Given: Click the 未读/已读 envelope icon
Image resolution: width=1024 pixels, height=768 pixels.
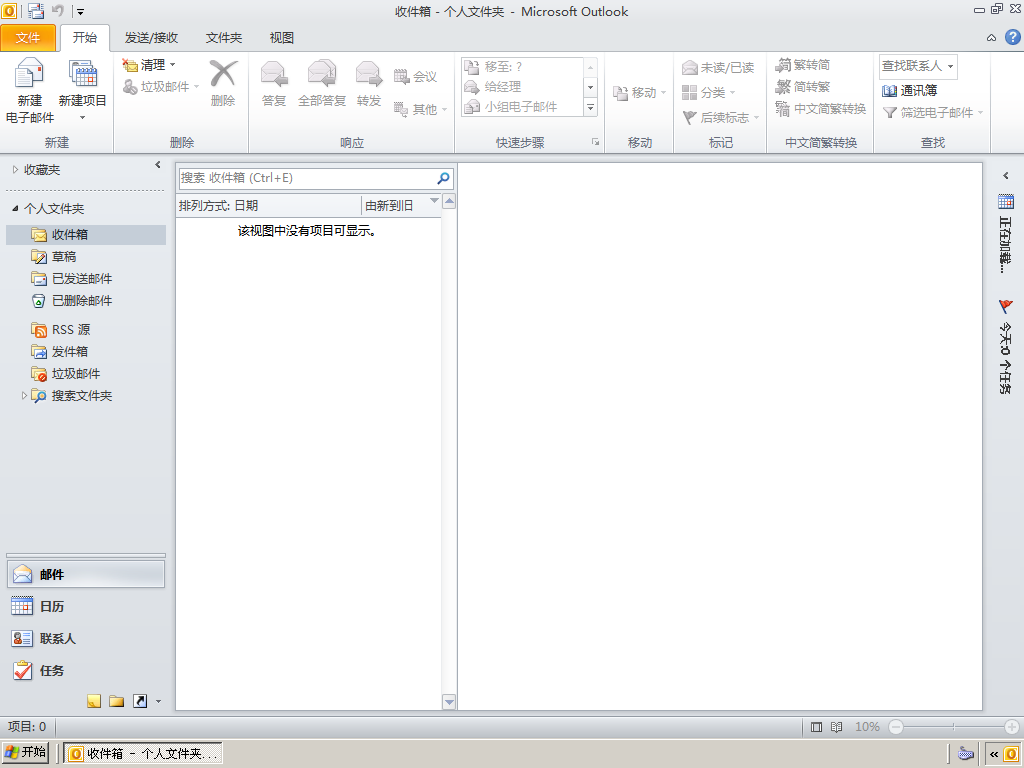Looking at the screenshot, I should pyautogui.click(x=690, y=67).
